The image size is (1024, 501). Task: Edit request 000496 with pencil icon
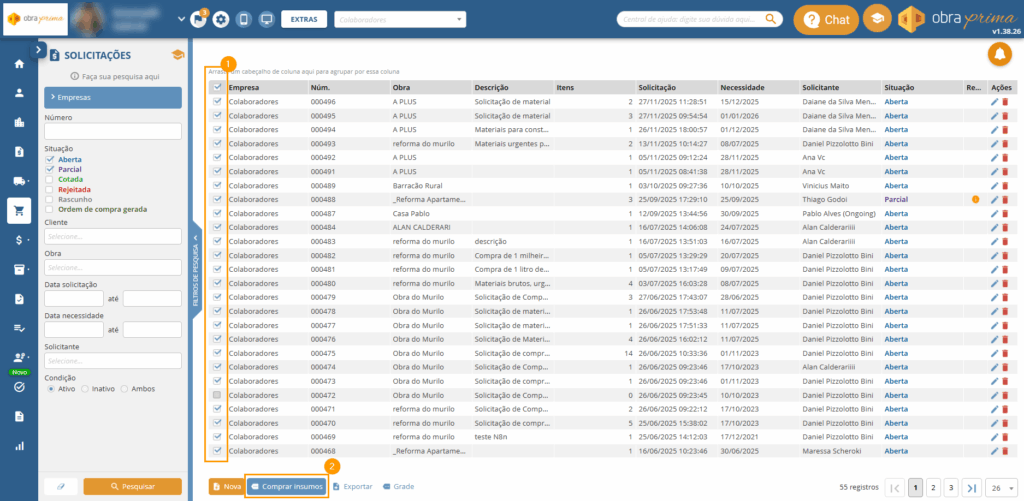point(994,102)
